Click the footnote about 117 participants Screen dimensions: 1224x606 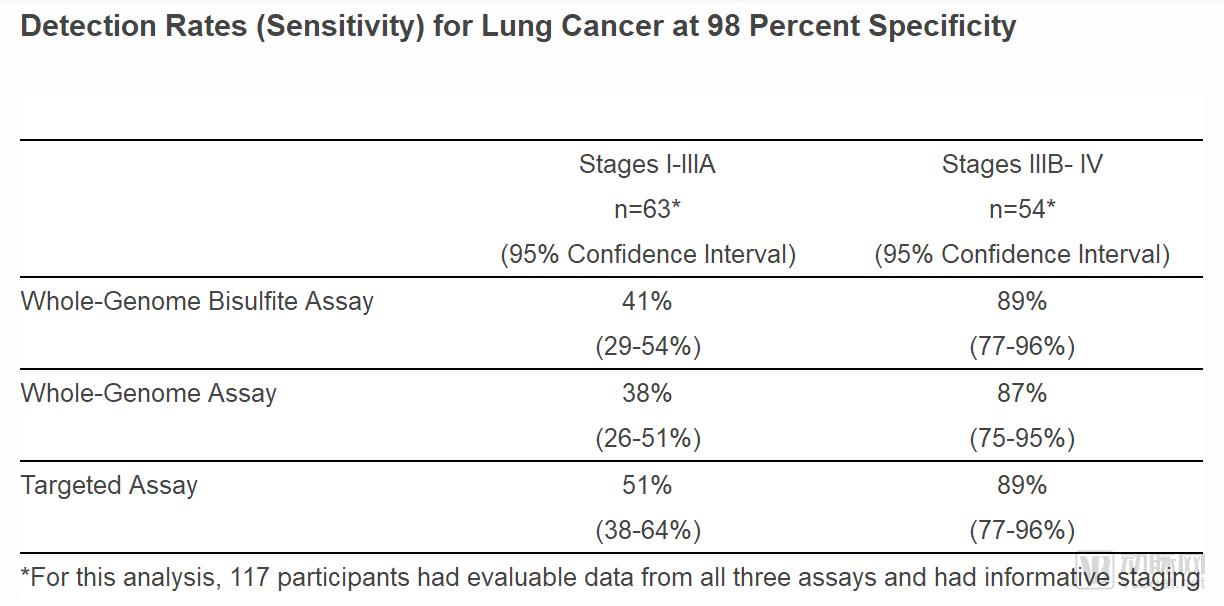click(x=560, y=576)
